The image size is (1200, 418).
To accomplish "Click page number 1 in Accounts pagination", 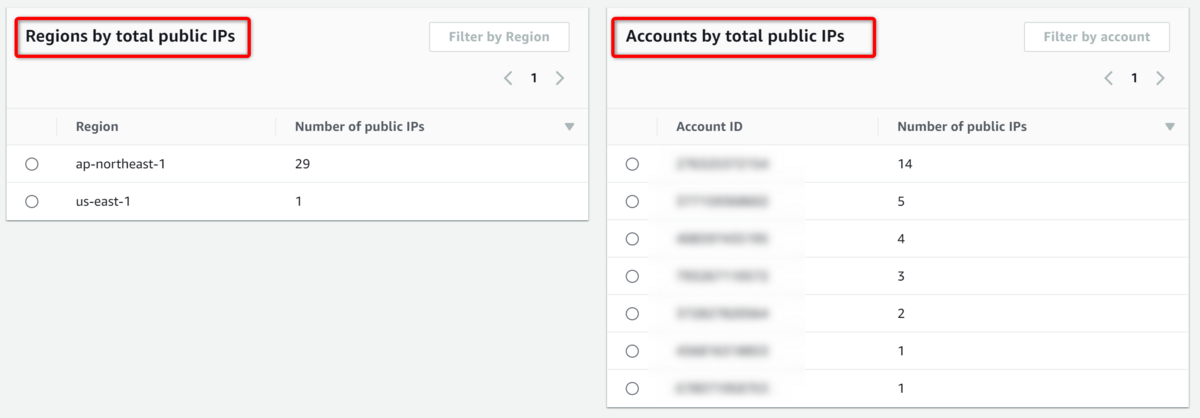I will tap(1134, 78).
